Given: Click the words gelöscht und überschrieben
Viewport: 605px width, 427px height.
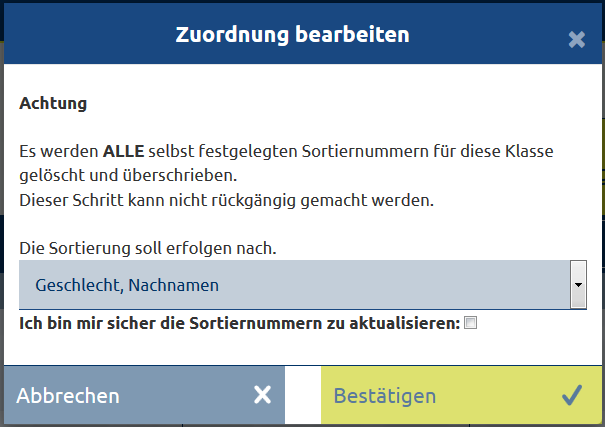Looking at the screenshot, I should [128, 176].
